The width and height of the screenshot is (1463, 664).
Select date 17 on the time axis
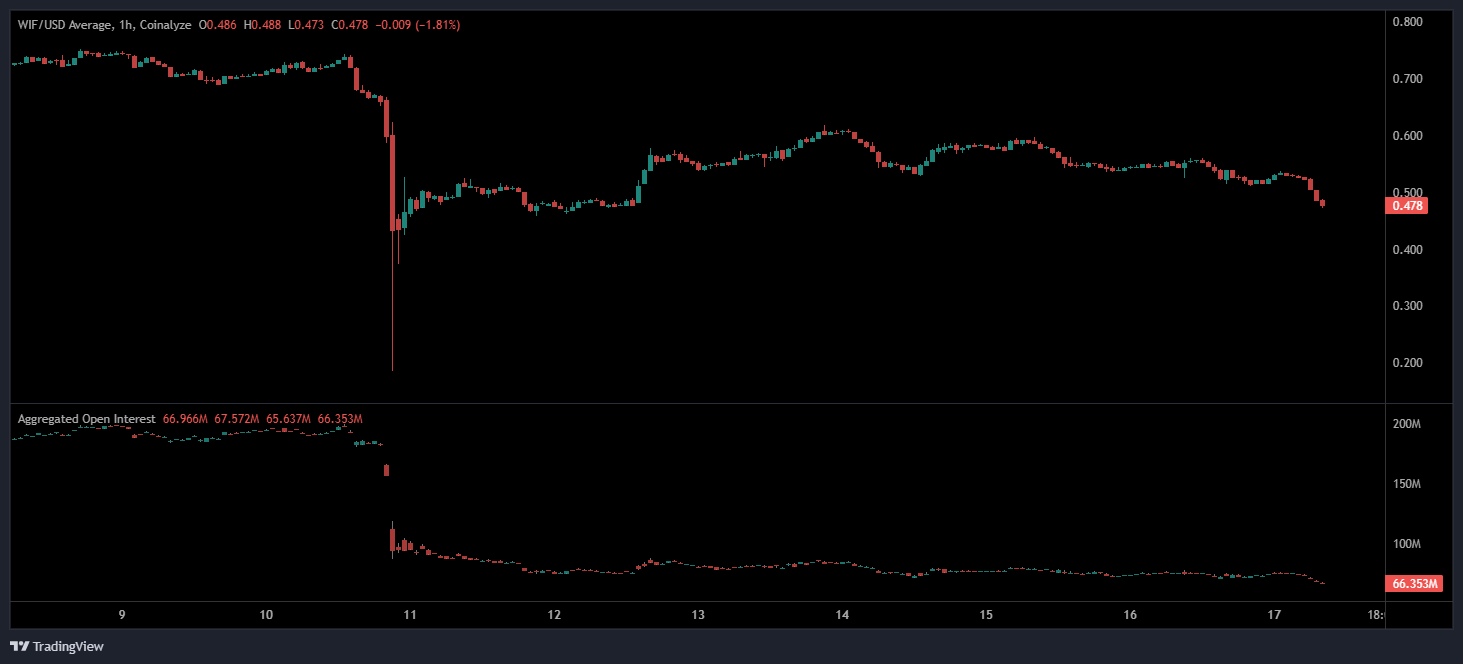(1274, 615)
